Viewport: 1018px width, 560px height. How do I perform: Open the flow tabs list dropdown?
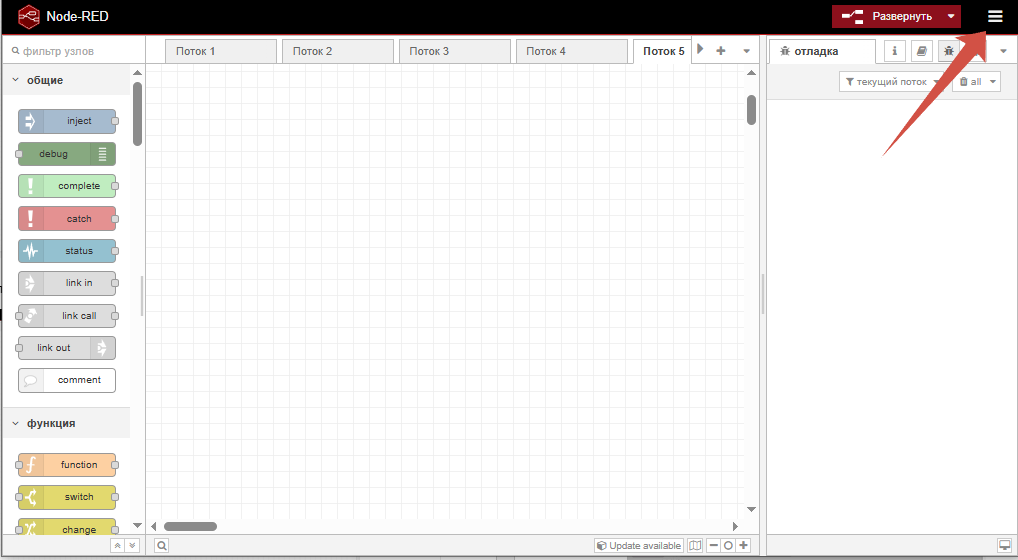[746, 51]
